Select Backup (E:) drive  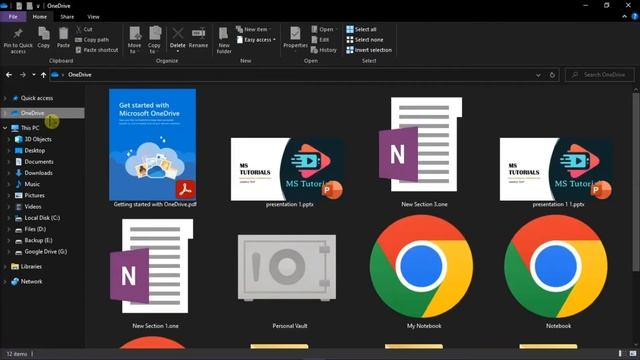(38, 240)
